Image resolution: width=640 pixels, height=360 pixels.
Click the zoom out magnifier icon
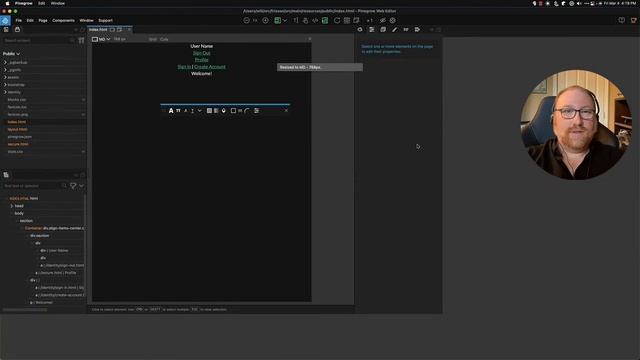pyautogui.click(x=246, y=20)
